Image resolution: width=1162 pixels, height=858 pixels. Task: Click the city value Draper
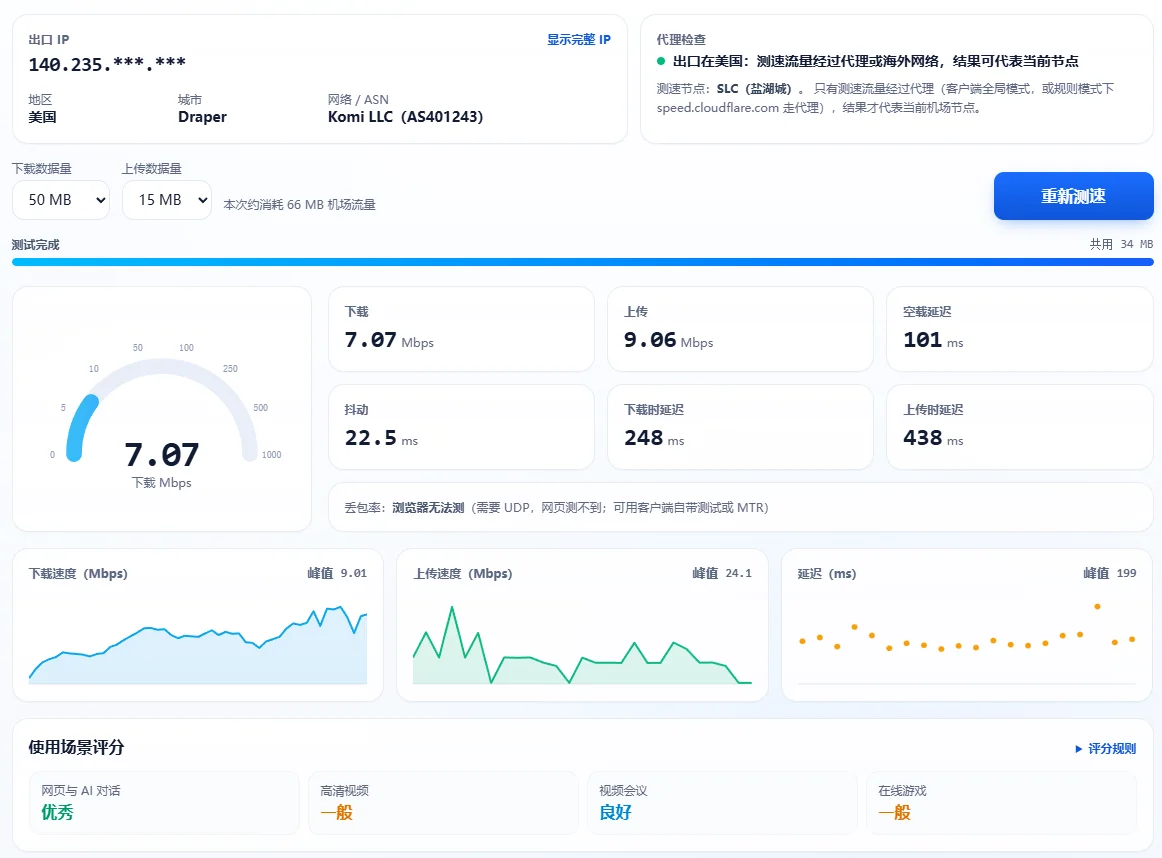pyautogui.click(x=202, y=117)
